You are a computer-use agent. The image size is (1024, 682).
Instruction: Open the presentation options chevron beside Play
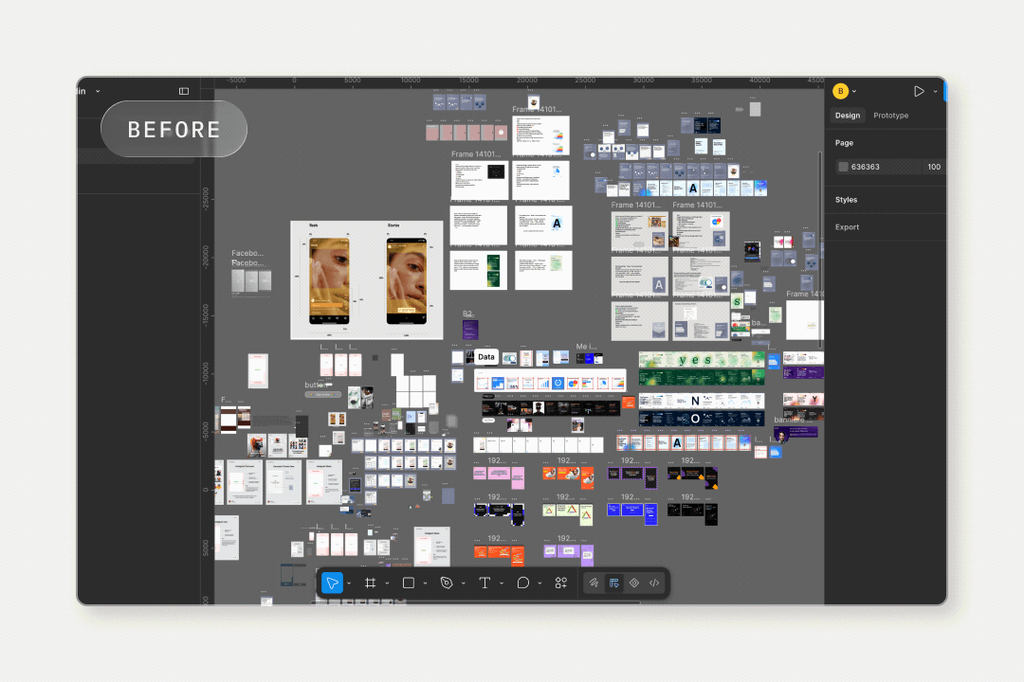click(935, 92)
